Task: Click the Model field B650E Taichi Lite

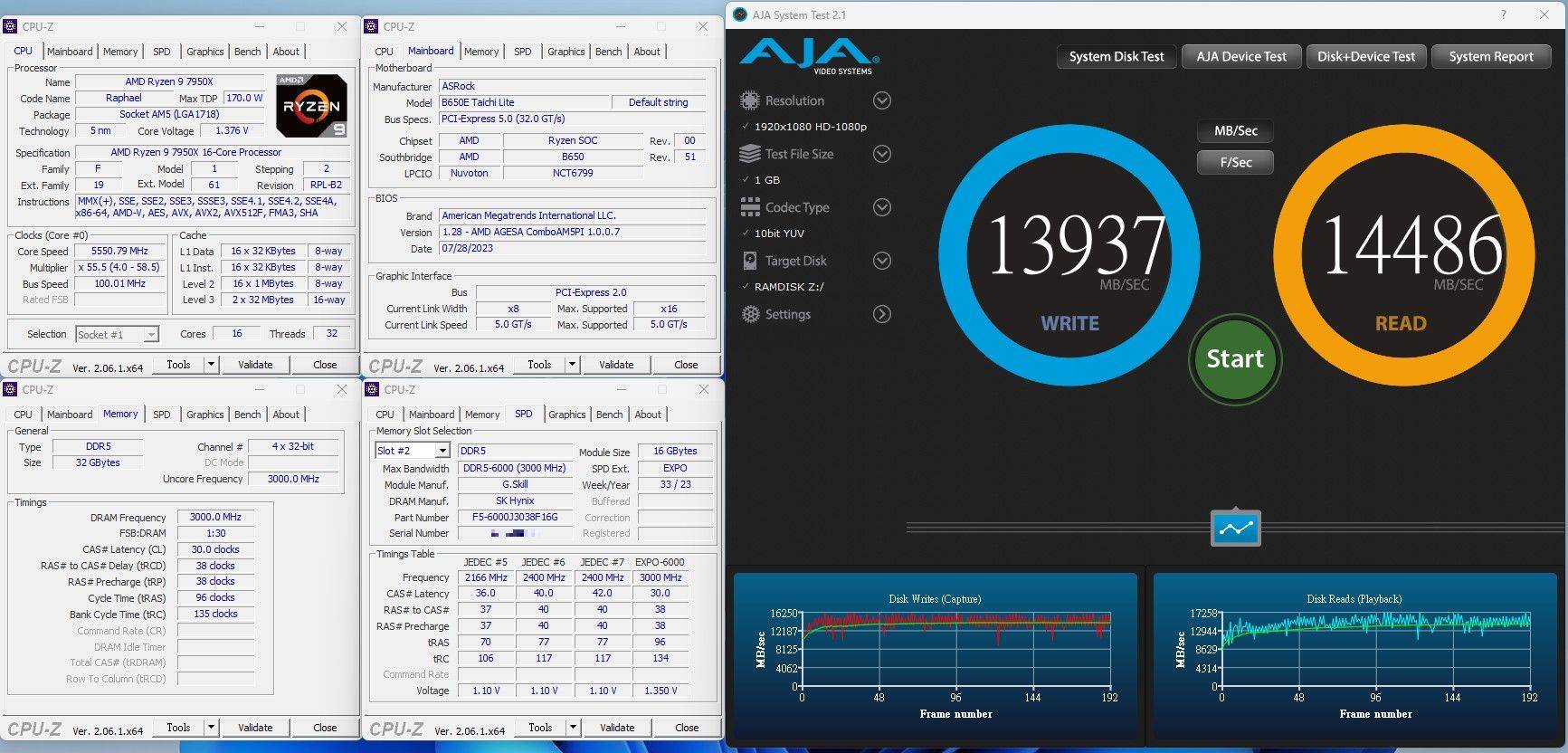Action: 525,102
